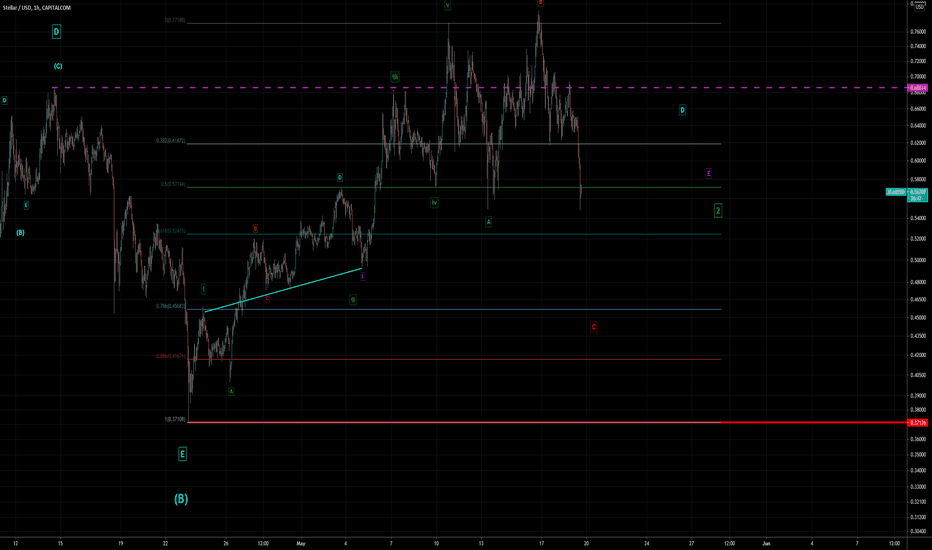
Task: Click the 22 date tick on time axis
Action: coord(165,543)
